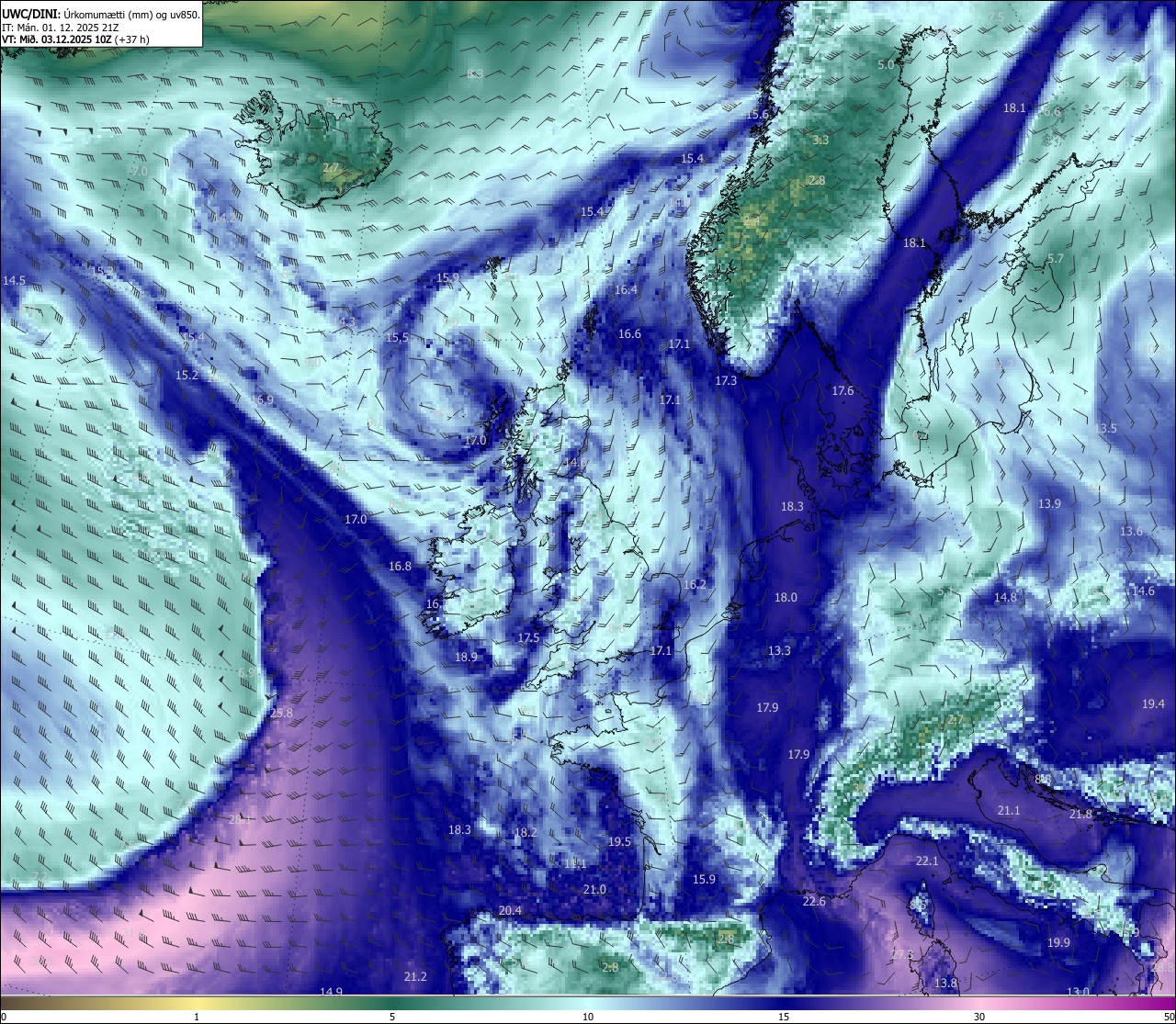Click the 13.3 value label
Image resolution: width=1176 pixels, height=1024 pixels.
click(x=779, y=650)
